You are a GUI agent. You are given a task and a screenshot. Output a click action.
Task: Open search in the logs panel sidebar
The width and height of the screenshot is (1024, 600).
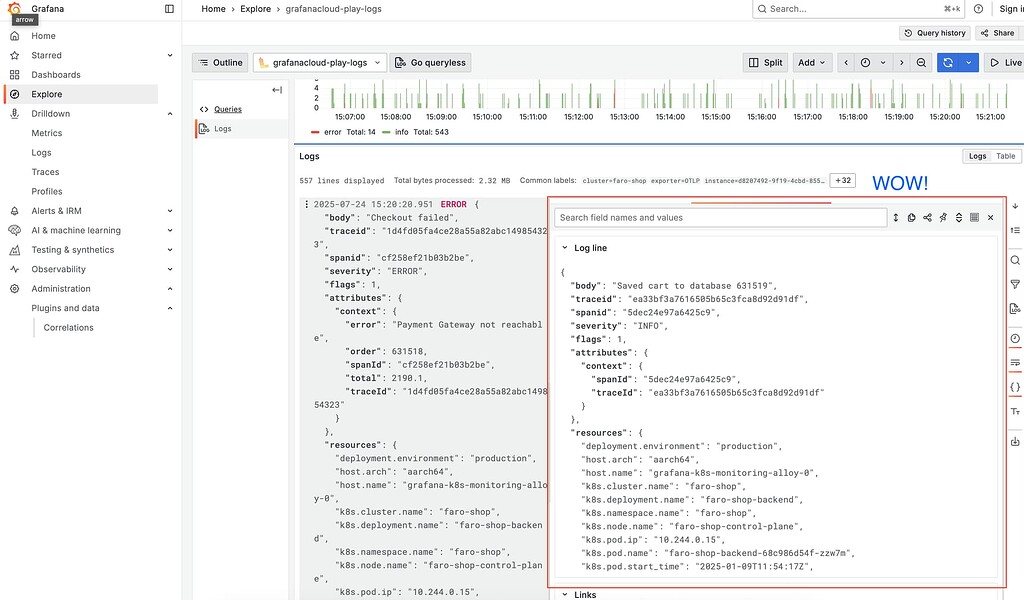click(x=1013, y=262)
